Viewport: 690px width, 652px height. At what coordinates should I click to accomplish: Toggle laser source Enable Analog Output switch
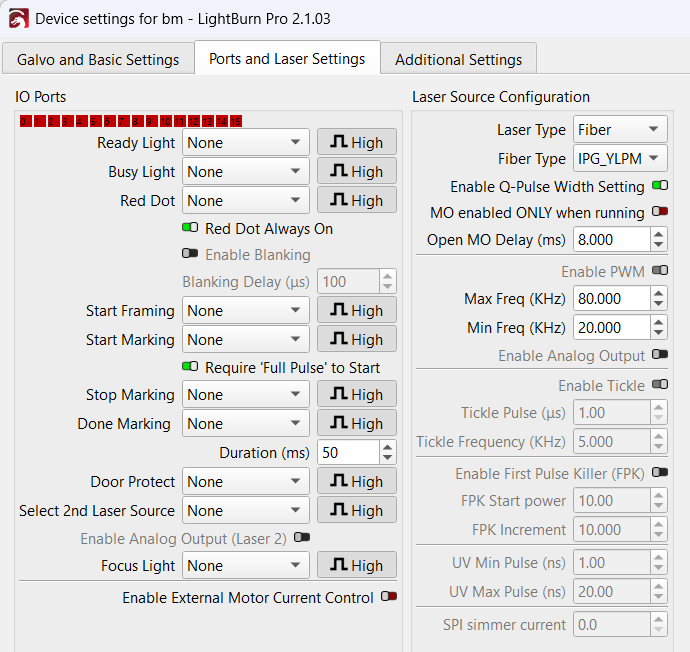(660, 354)
